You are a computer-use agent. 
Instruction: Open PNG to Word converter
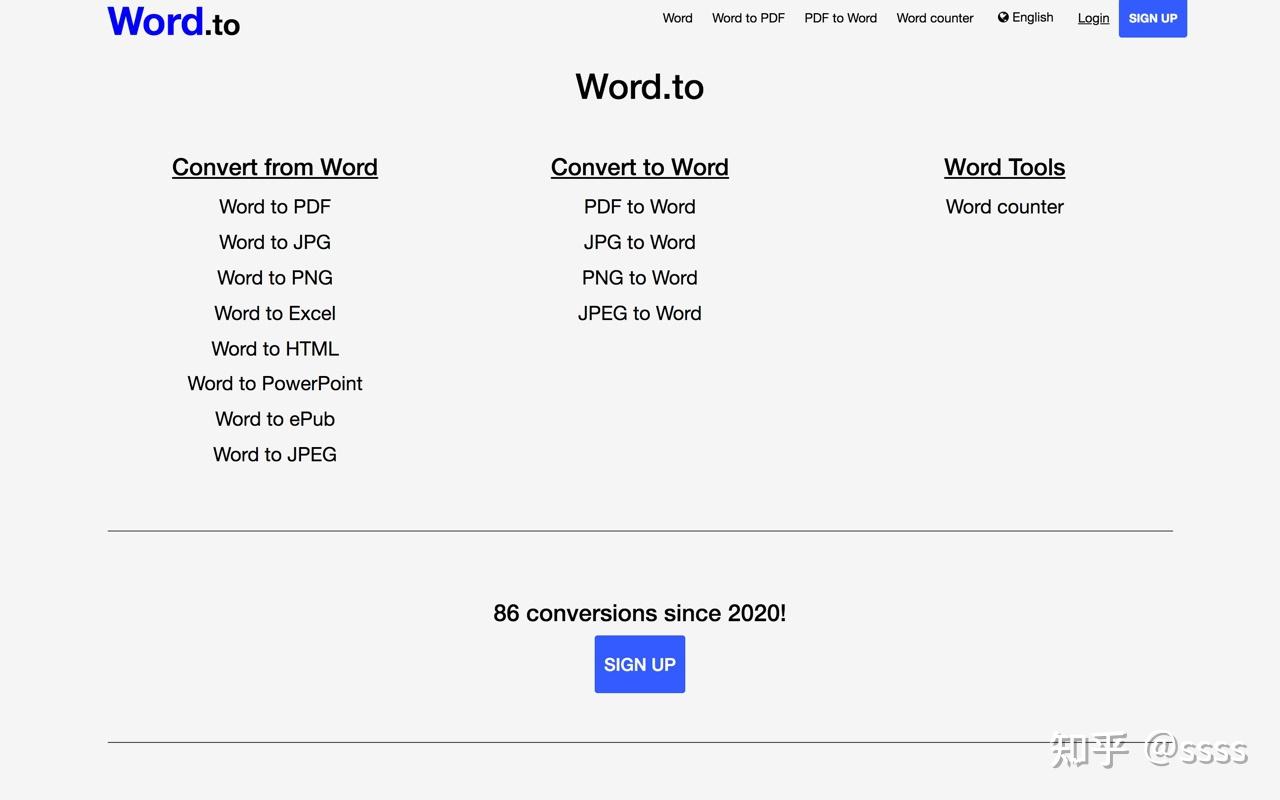[x=640, y=278]
